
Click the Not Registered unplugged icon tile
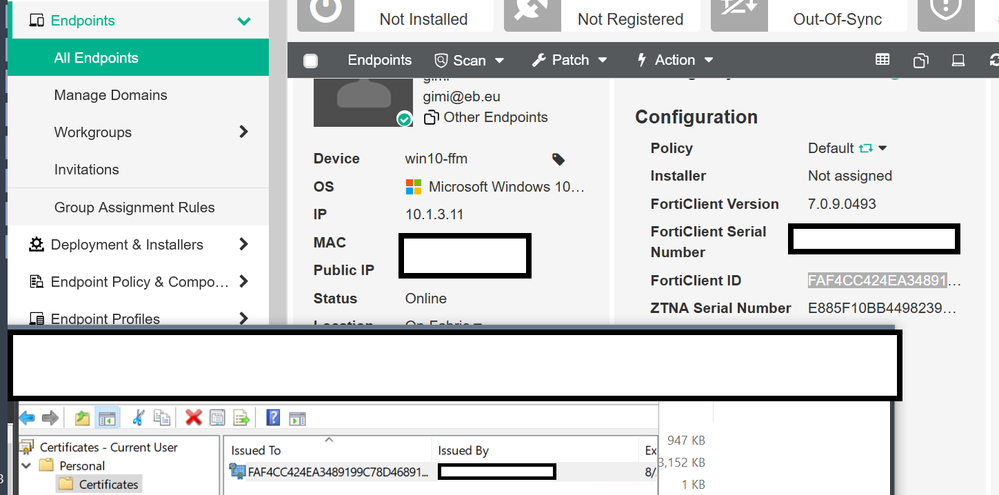point(533,13)
